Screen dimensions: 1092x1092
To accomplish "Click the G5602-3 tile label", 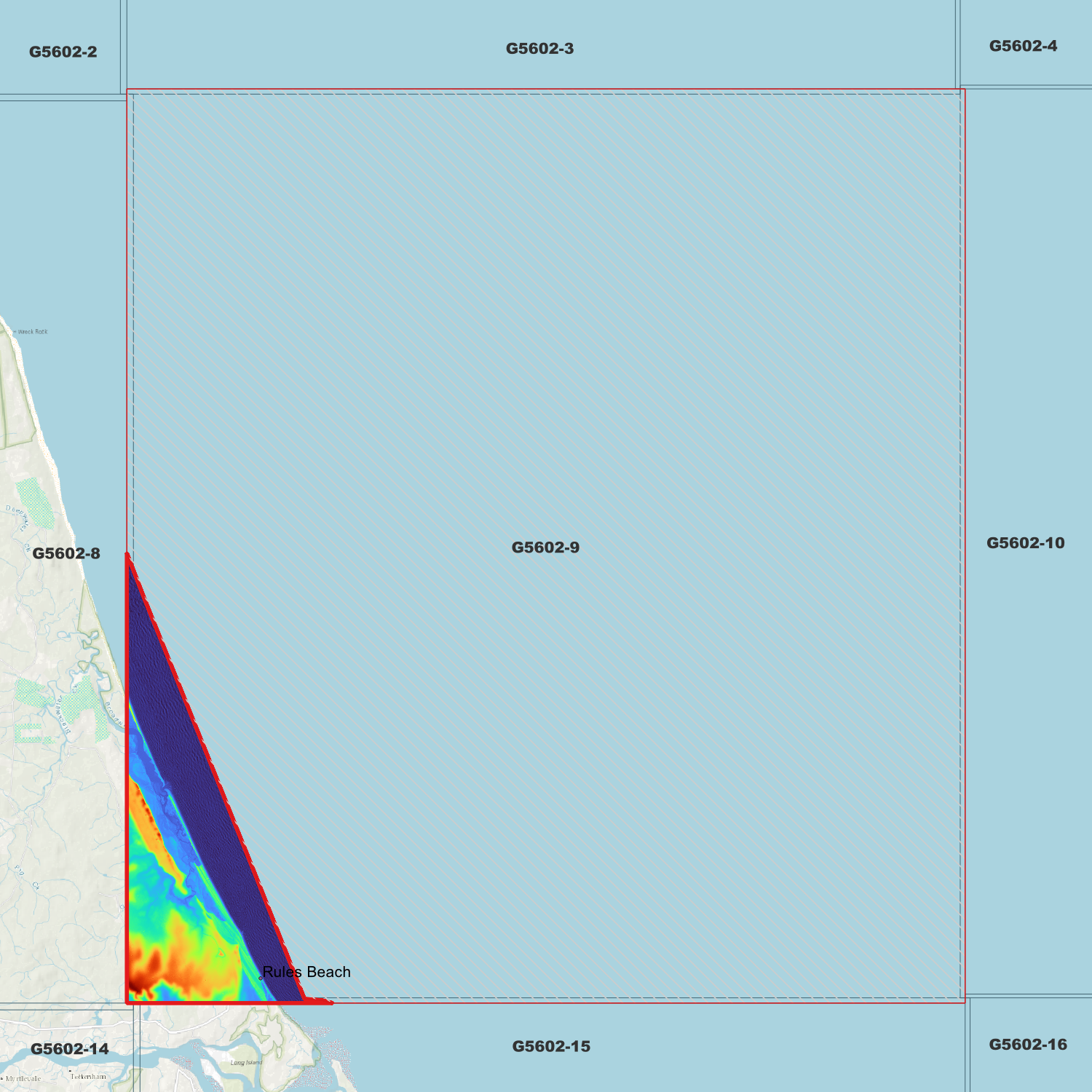I will pos(539,49).
